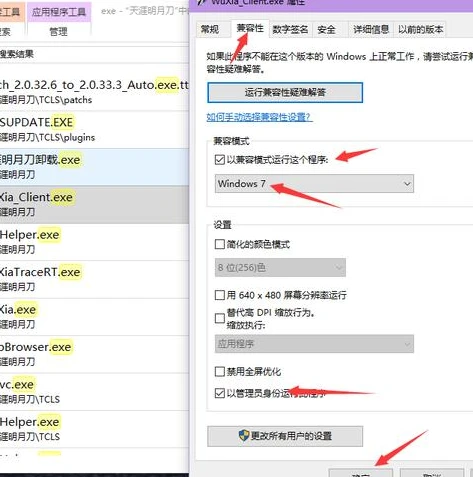Open the 如何手动选择兼容性设置 link
The height and width of the screenshot is (477, 473).
point(259,117)
